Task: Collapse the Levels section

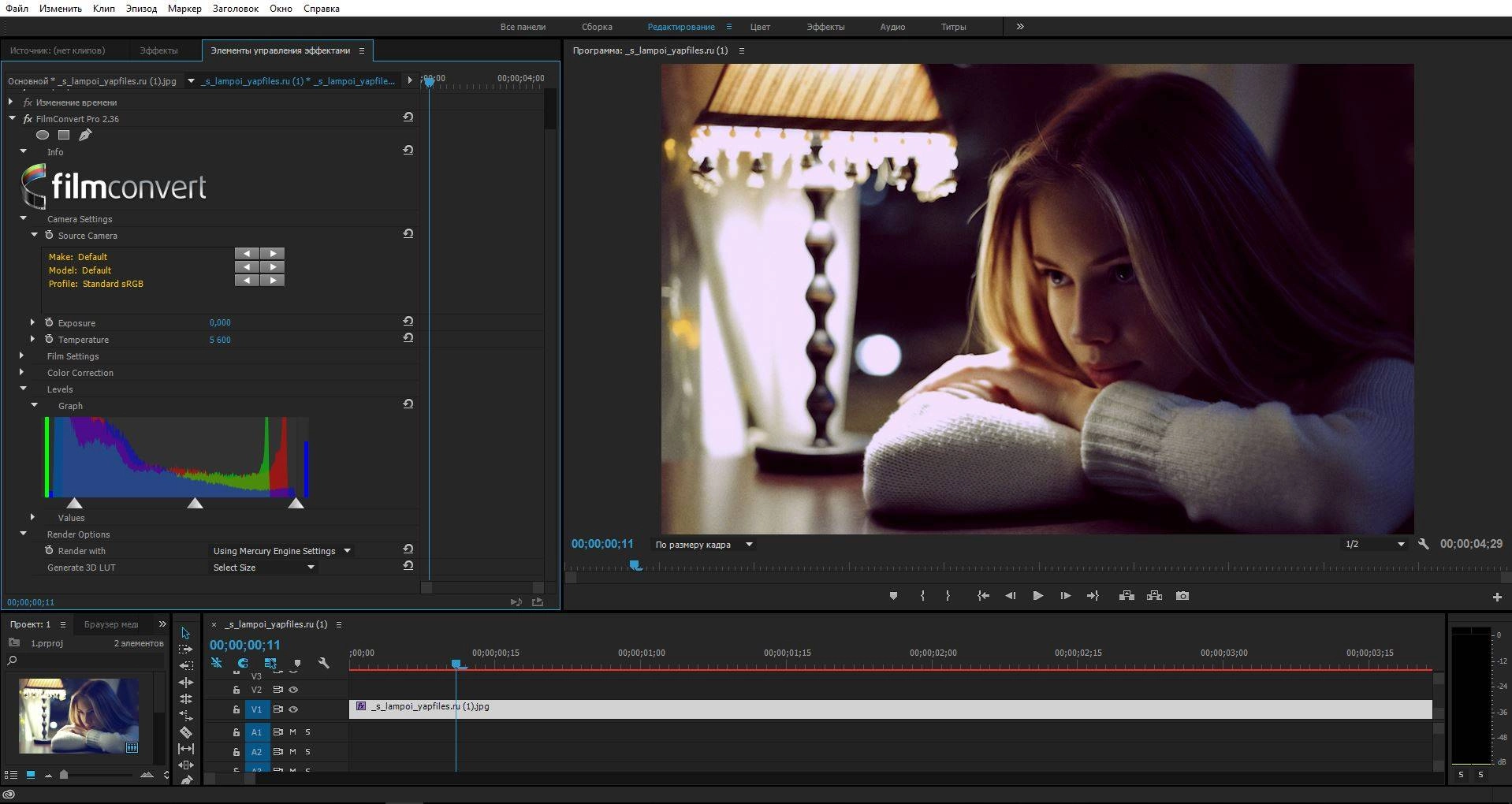Action: 23,389
